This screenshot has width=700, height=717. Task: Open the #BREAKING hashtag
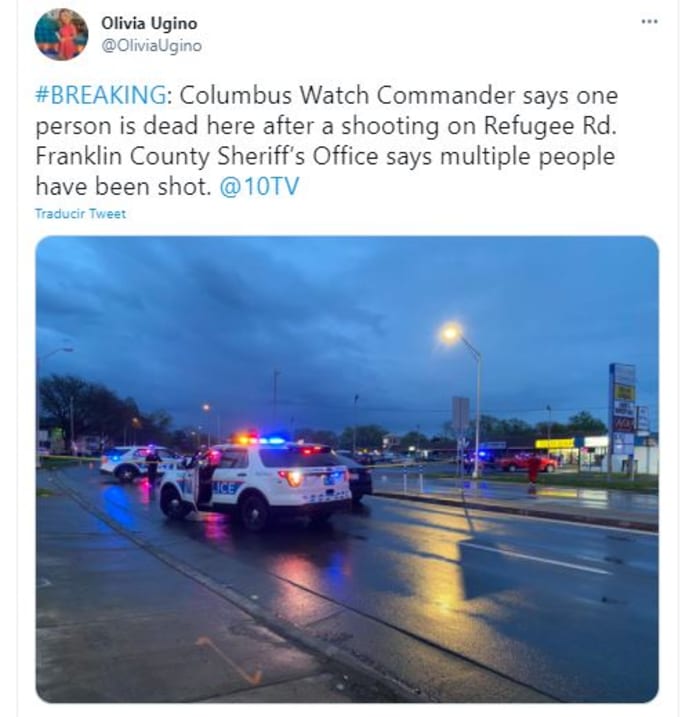tap(101, 95)
